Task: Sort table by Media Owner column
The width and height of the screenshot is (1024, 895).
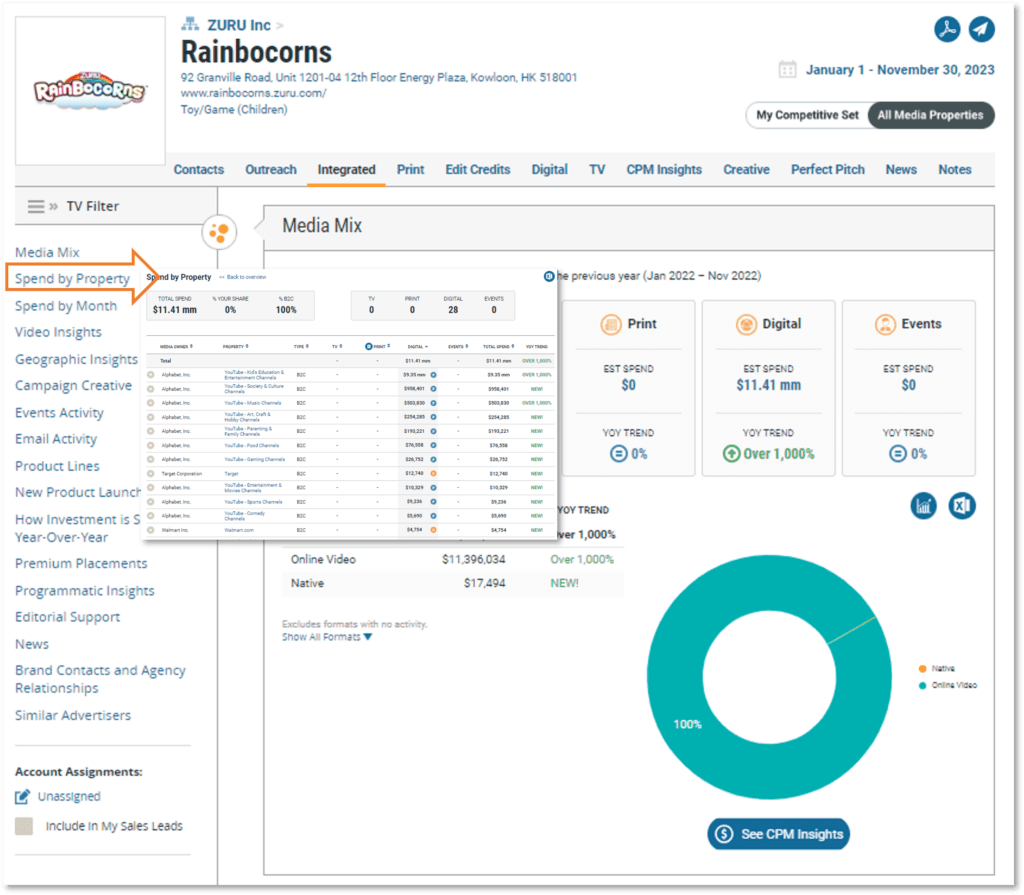Action: tap(176, 347)
